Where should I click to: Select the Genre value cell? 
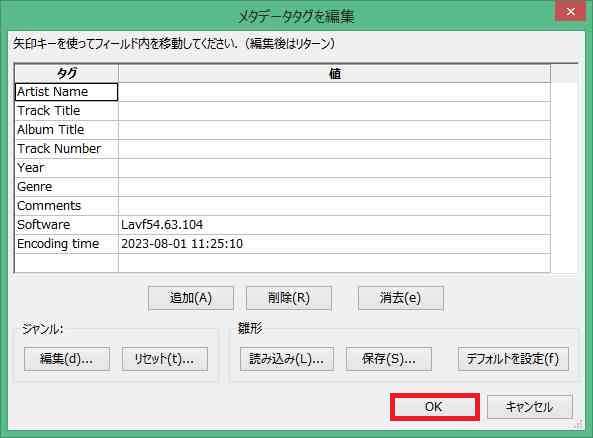pyautogui.click(x=334, y=187)
